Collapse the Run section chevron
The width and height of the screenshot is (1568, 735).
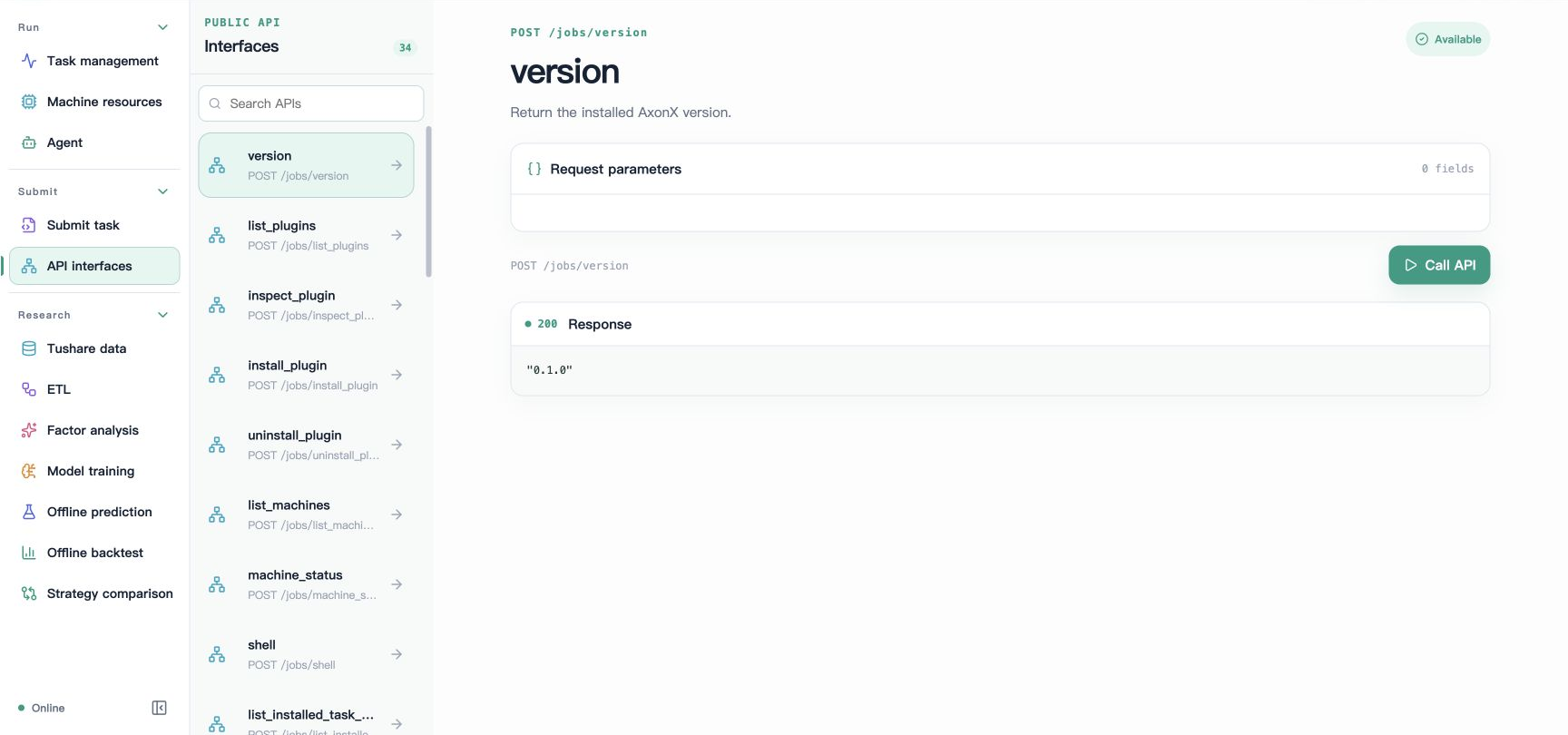point(163,27)
